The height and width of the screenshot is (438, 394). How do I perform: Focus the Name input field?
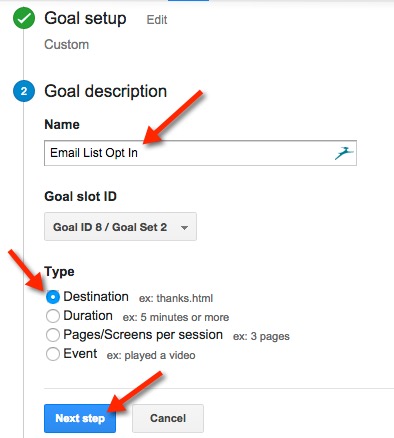pos(200,153)
